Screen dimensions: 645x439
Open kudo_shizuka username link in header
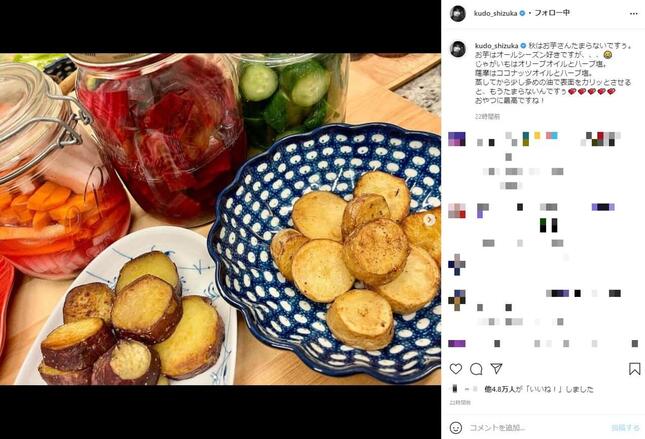495,14
